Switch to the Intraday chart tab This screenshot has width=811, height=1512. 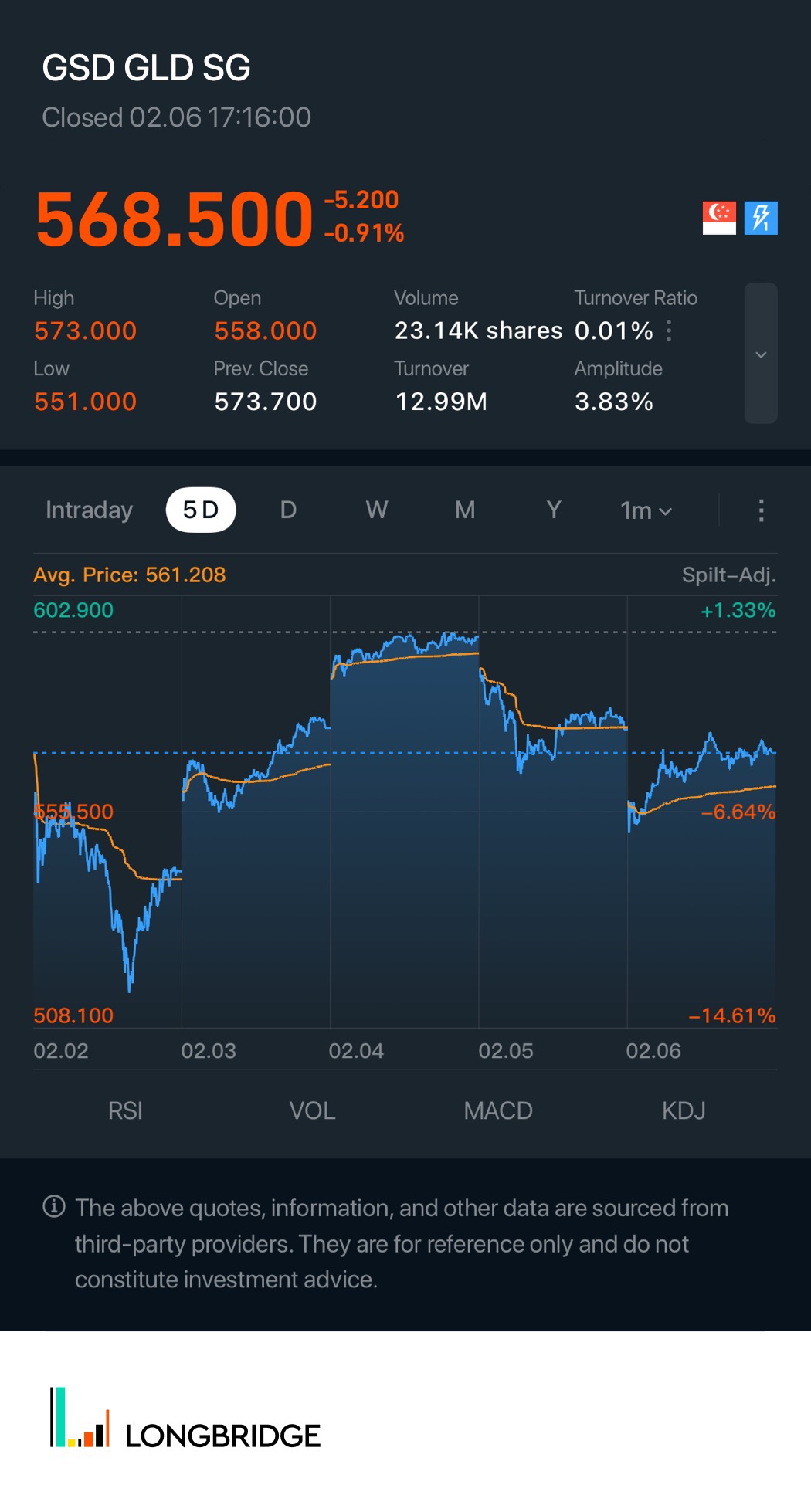(x=89, y=510)
